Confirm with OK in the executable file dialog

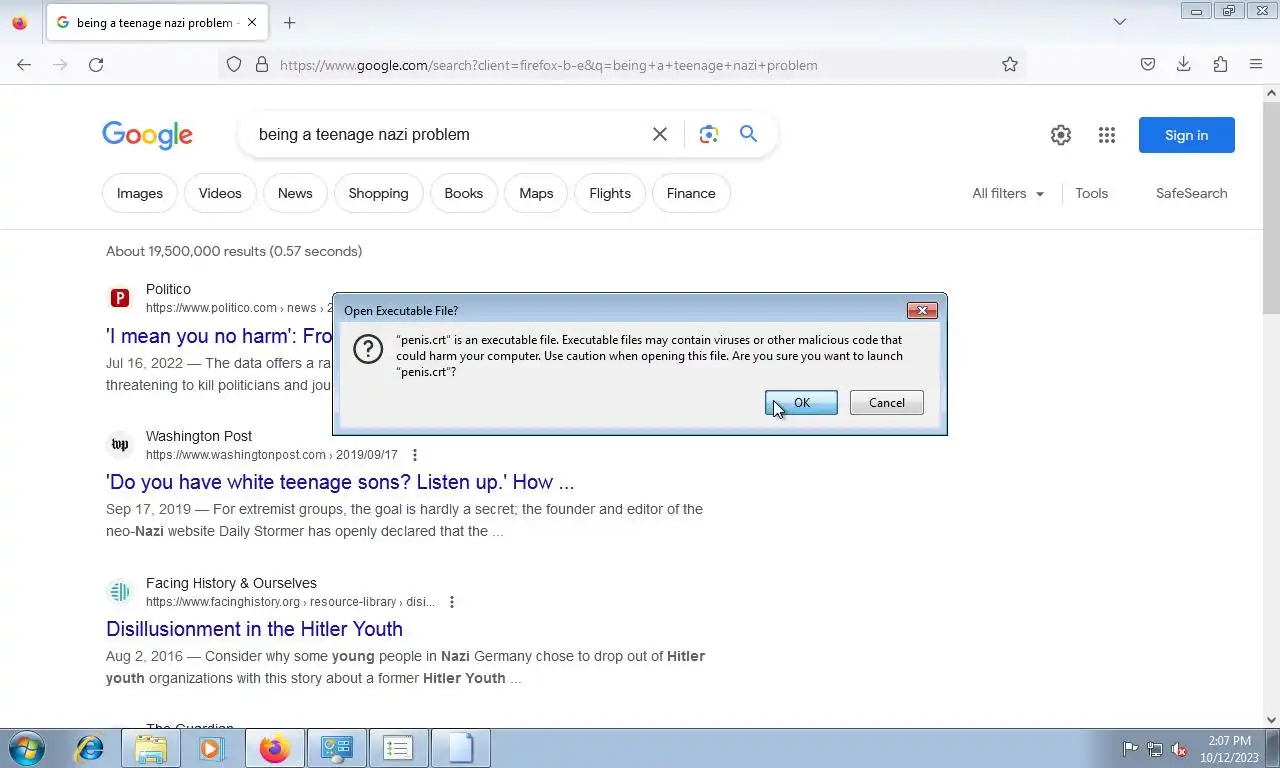point(801,403)
